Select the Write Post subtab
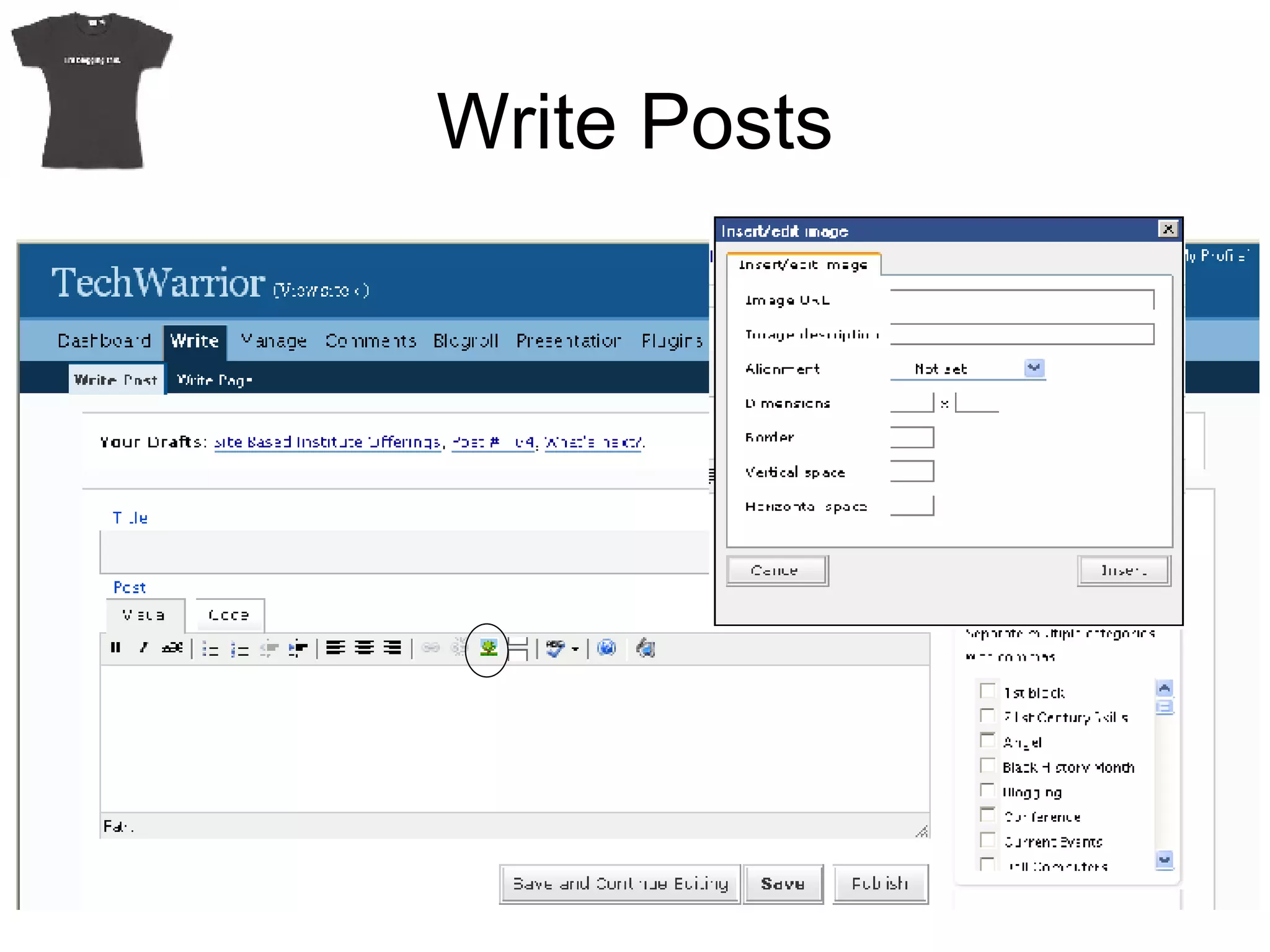Image resolution: width=1270 pixels, height=952 pixels. click(116, 379)
